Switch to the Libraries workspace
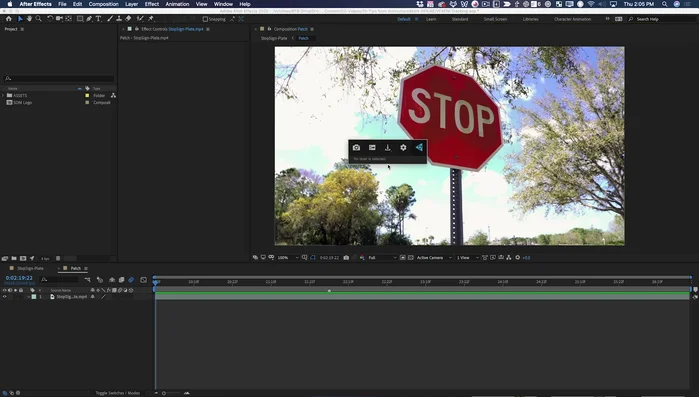Screen dimensions: 699x397 [x=530, y=19]
